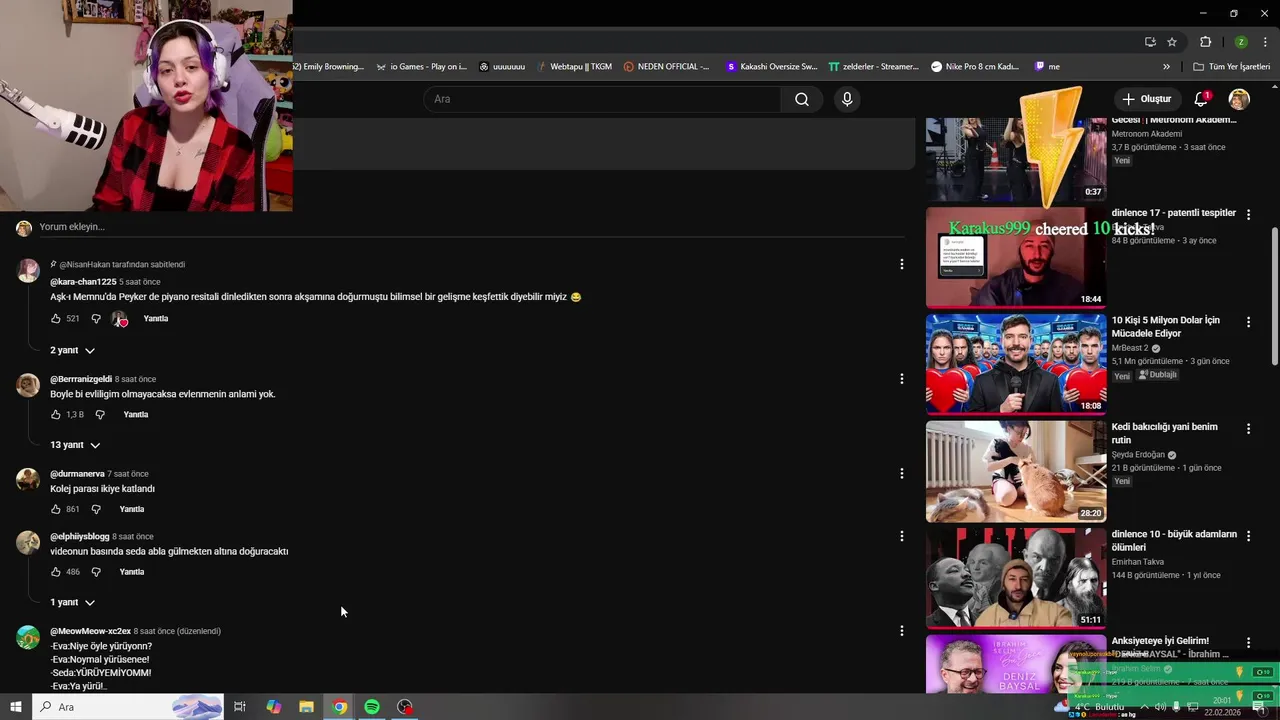Open the 'Webtapu || TKGM' bookmark
This screenshot has width=1280, height=720.
(x=580, y=67)
